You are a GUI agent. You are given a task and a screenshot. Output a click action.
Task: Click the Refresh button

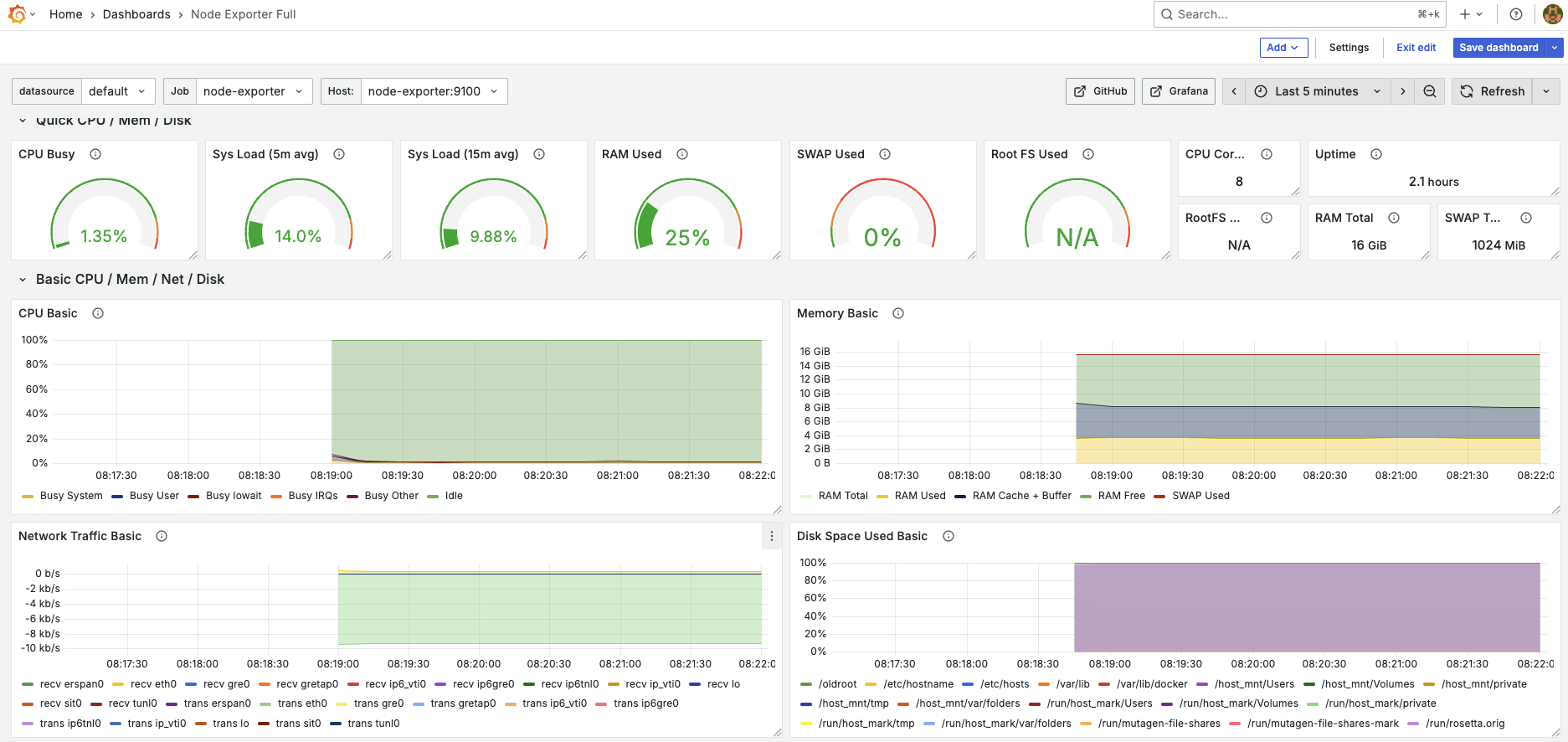(x=1492, y=91)
